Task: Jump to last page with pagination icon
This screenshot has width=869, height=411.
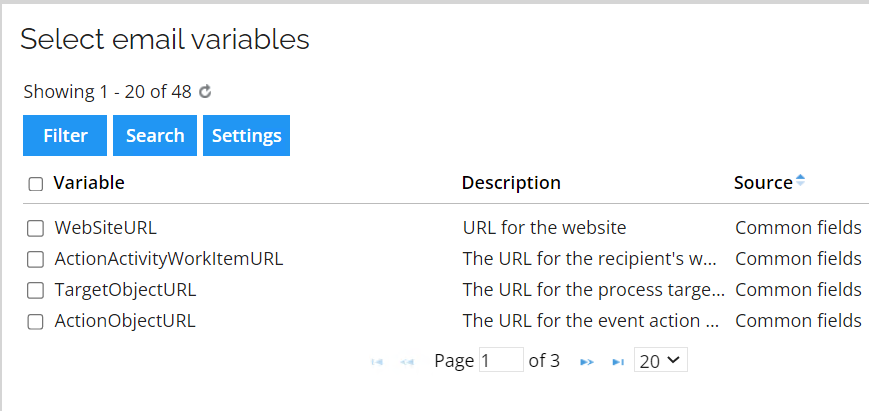Action: 617,362
